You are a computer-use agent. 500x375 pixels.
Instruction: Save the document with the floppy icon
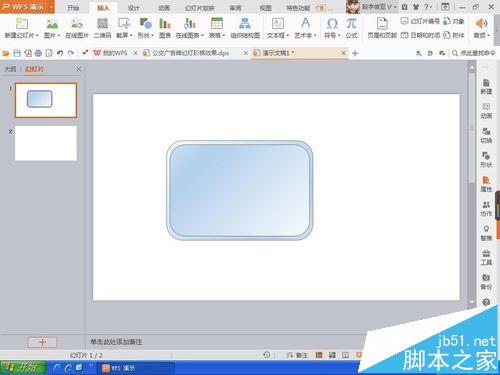click(x=17, y=53)
